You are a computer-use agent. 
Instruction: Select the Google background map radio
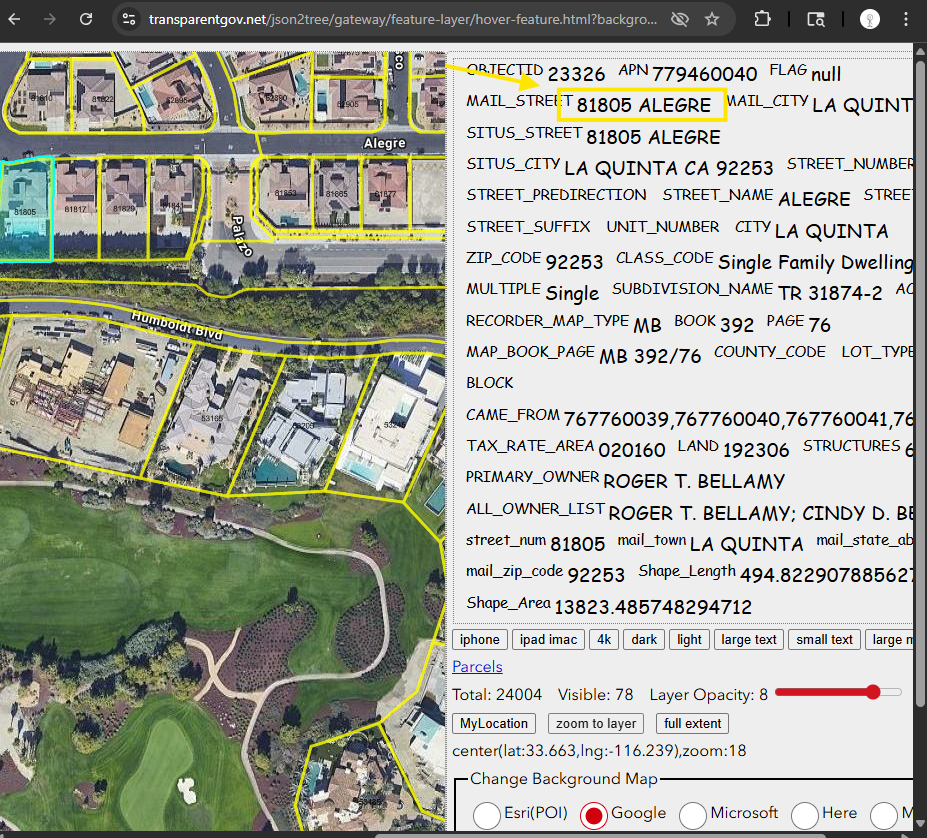(x=594, y=815)
